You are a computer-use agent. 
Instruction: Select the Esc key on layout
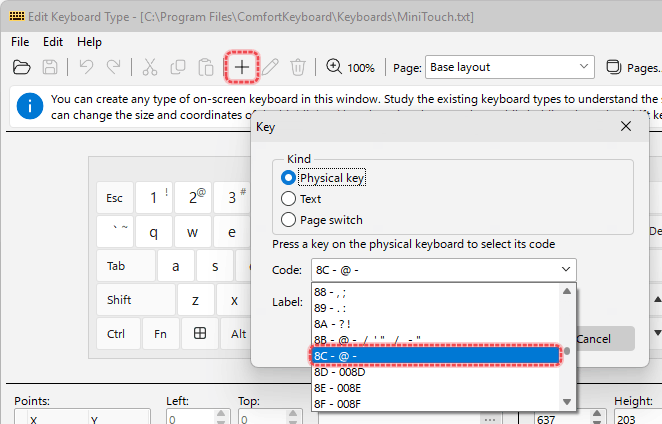click(x=114, y=198)
